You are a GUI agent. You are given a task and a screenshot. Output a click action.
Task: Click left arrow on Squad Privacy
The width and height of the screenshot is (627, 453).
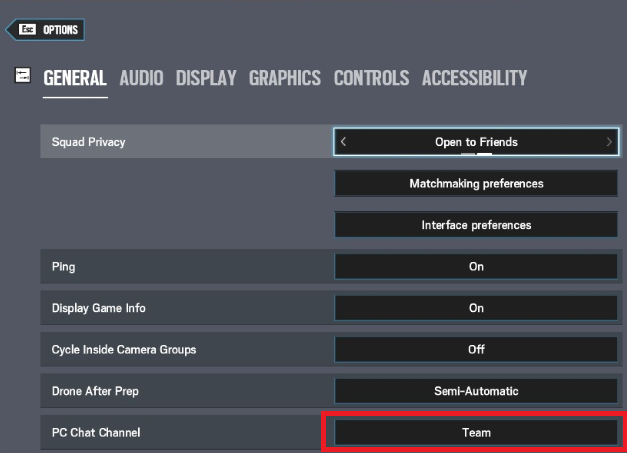point(343,142)
